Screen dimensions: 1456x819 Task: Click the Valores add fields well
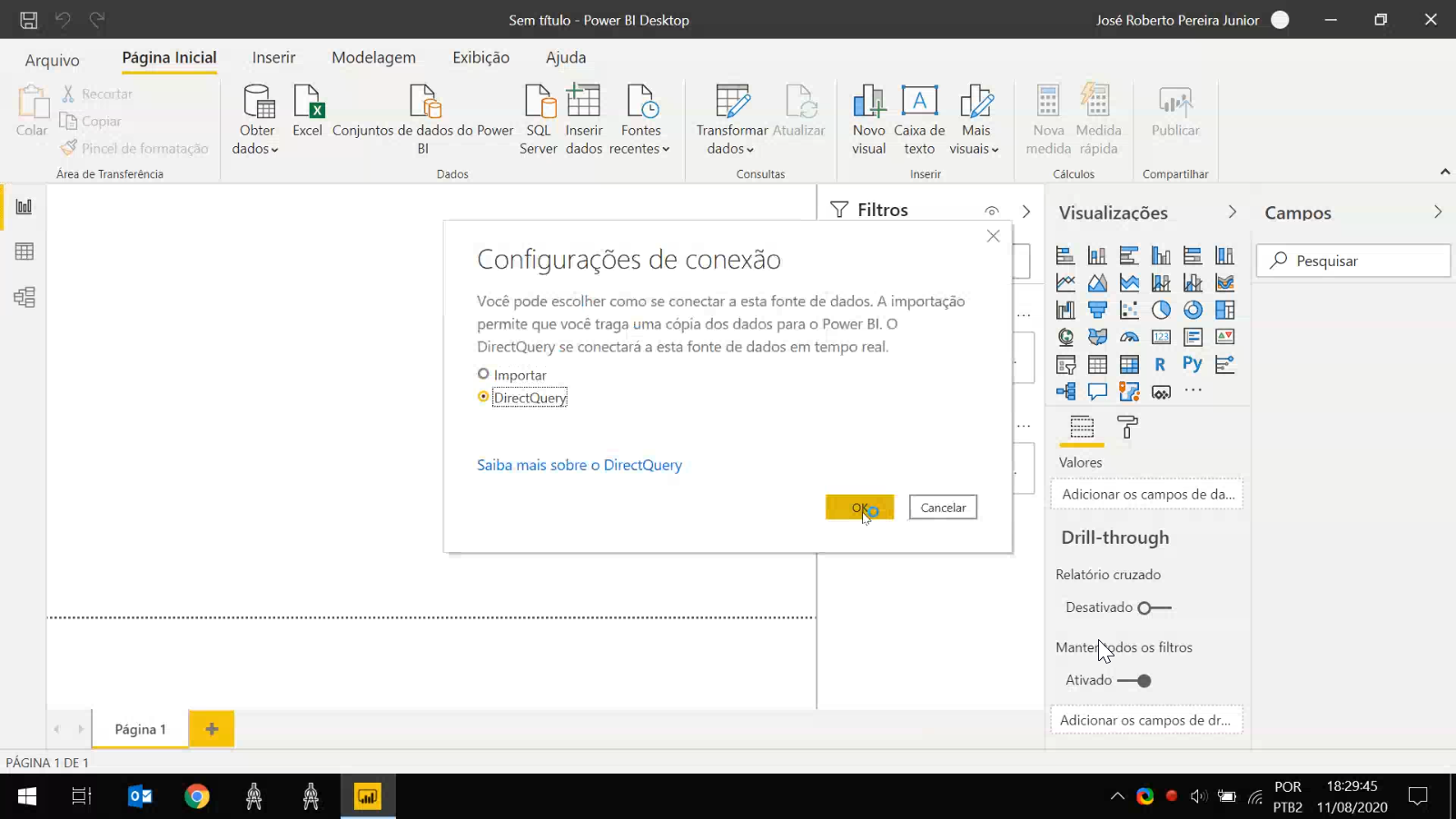[1147, 494]
